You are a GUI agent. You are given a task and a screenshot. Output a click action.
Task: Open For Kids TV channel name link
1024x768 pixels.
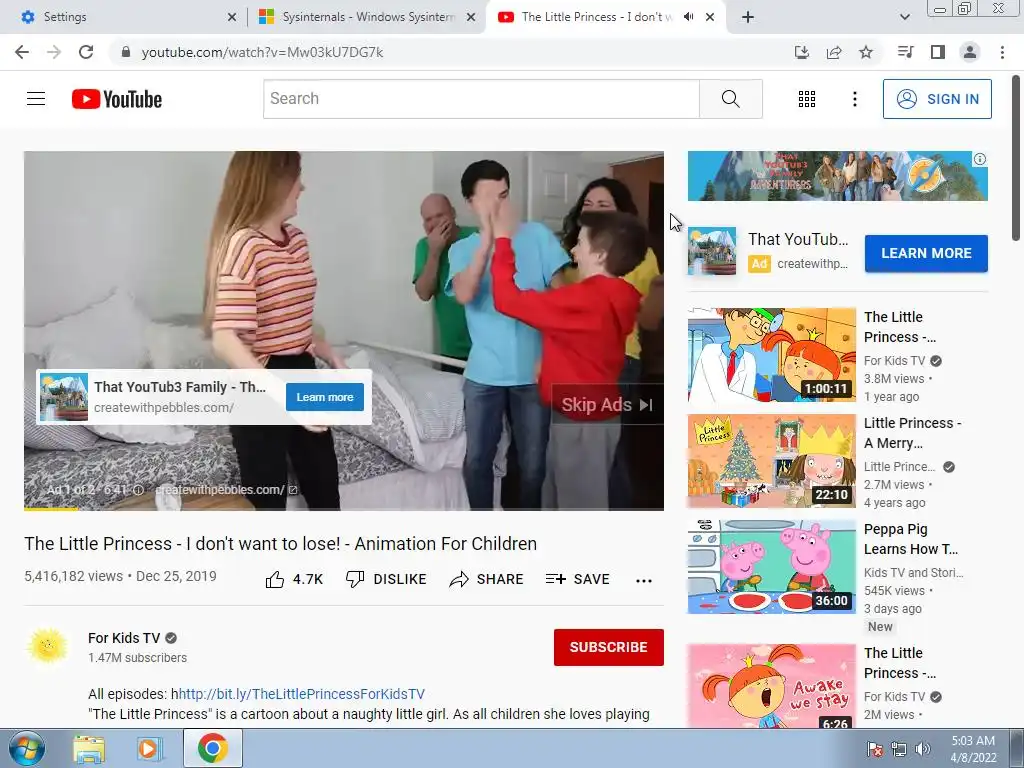coord(124,638)
